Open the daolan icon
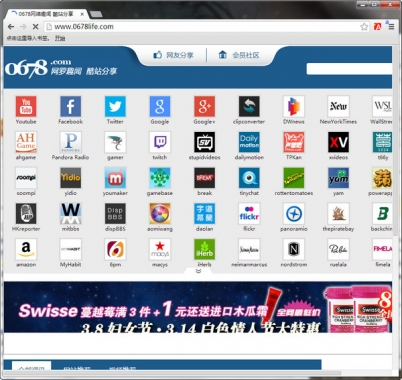The width and height of the screenshot is (402, 380). 204,213
